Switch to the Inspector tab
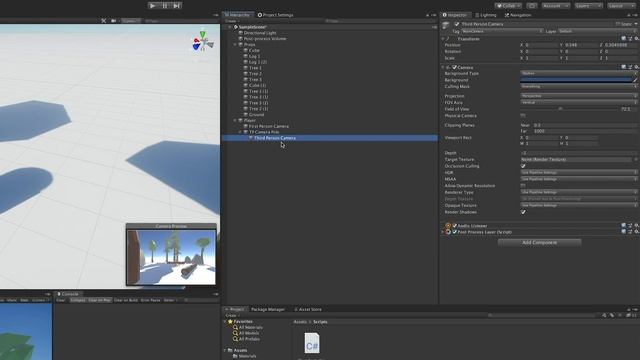 (x=455, y=15)
